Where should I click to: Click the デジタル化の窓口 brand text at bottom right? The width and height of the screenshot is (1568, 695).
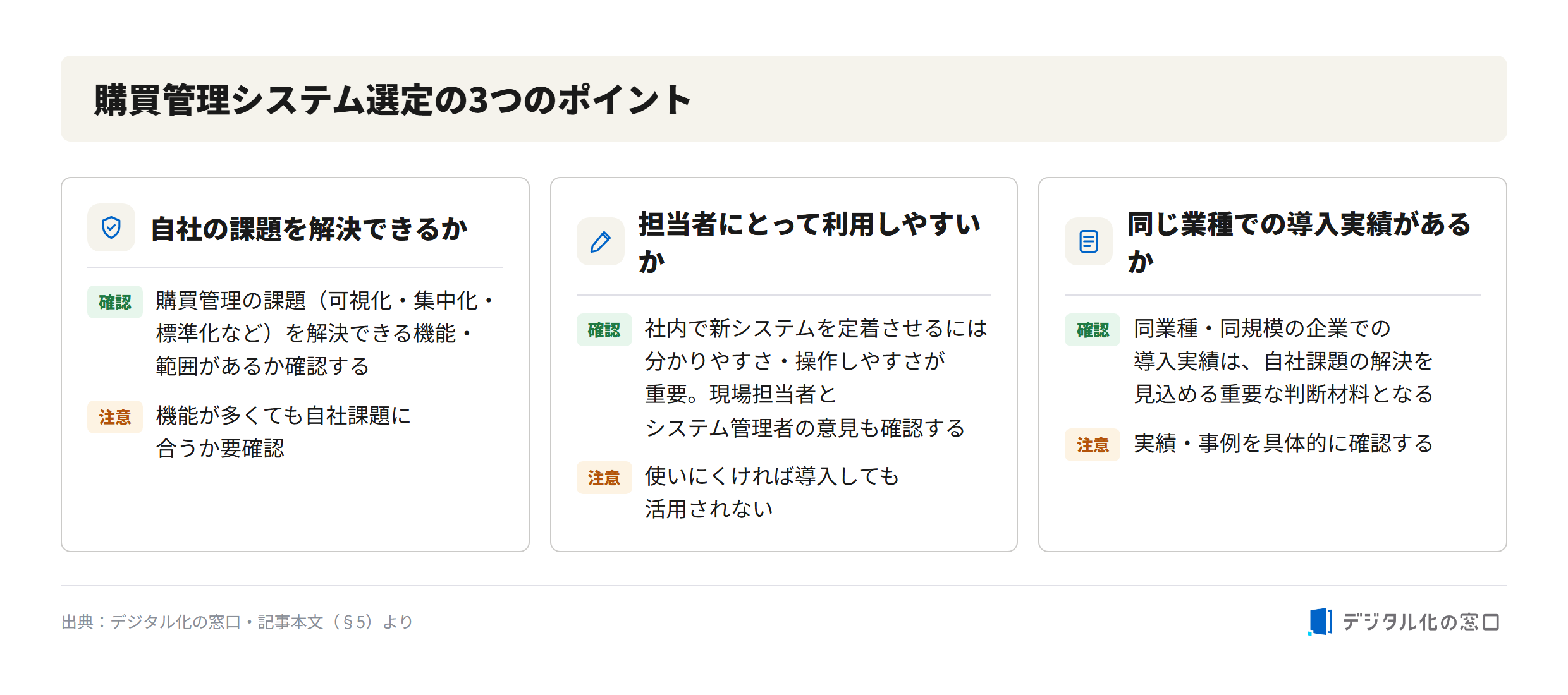coord(1421,622)
